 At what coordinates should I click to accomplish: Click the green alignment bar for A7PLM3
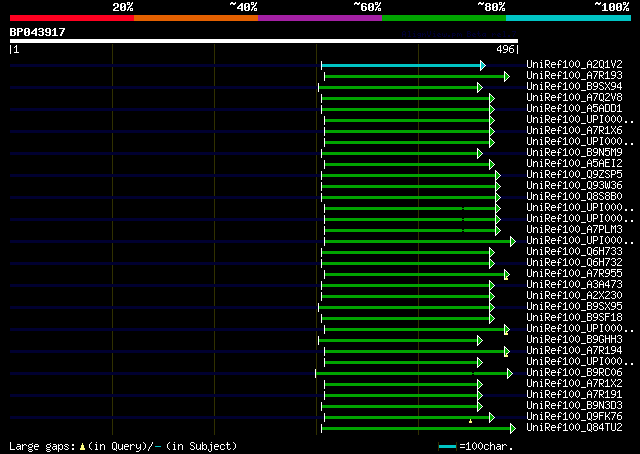point(410,231)
